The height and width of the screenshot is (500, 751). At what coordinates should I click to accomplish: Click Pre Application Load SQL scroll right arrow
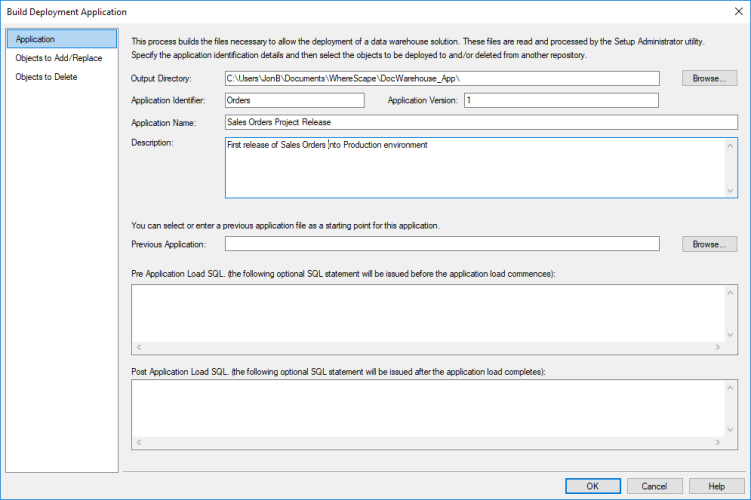tap(717, 347)
